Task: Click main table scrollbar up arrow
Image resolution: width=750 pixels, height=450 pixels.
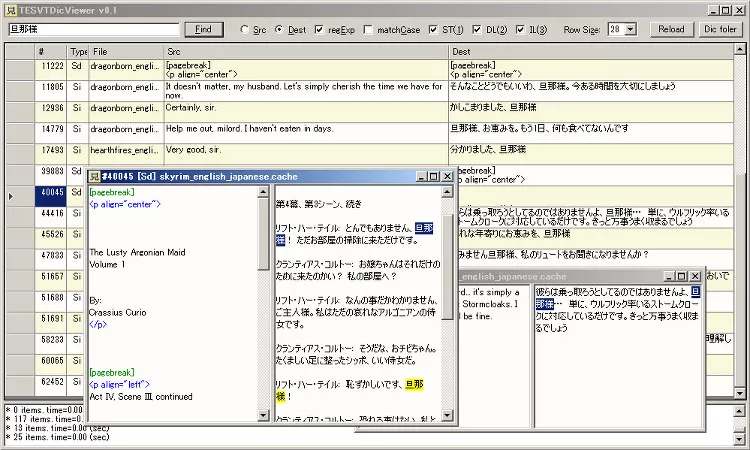Action: pyautogui.click(x=739, y=49)
